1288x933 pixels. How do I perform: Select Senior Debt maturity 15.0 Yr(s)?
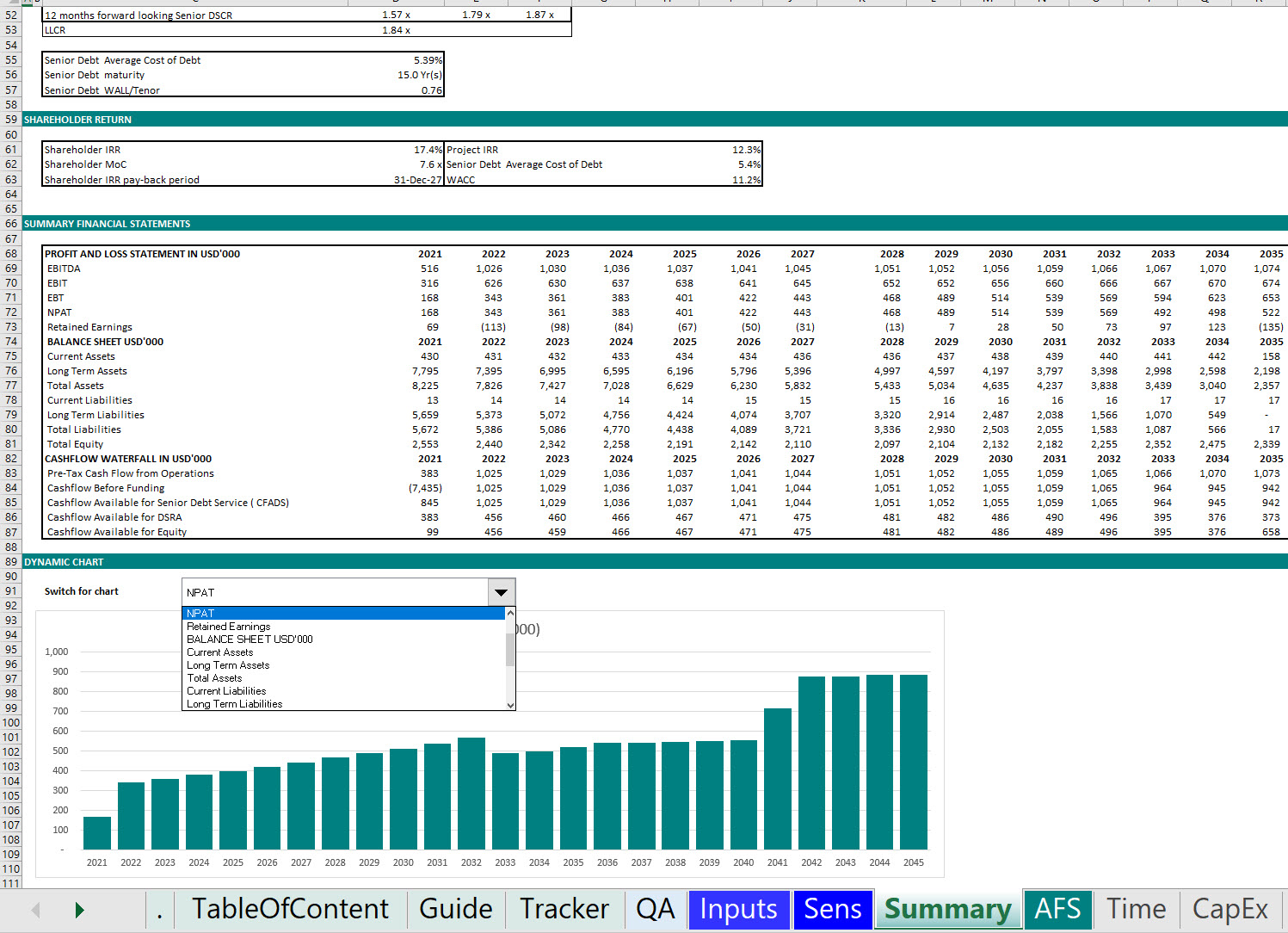420,75
